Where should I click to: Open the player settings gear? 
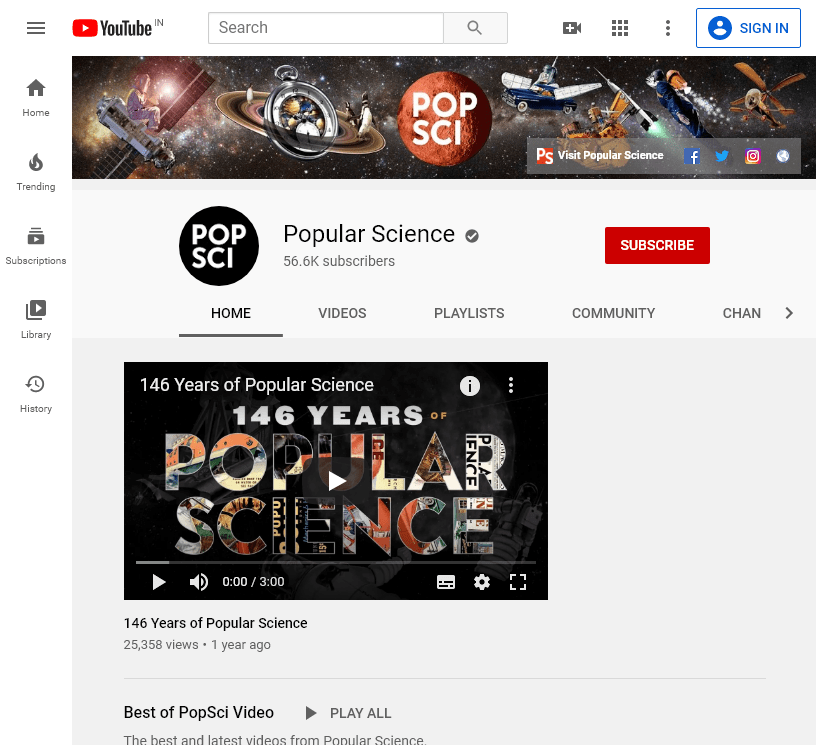point(482,582)
